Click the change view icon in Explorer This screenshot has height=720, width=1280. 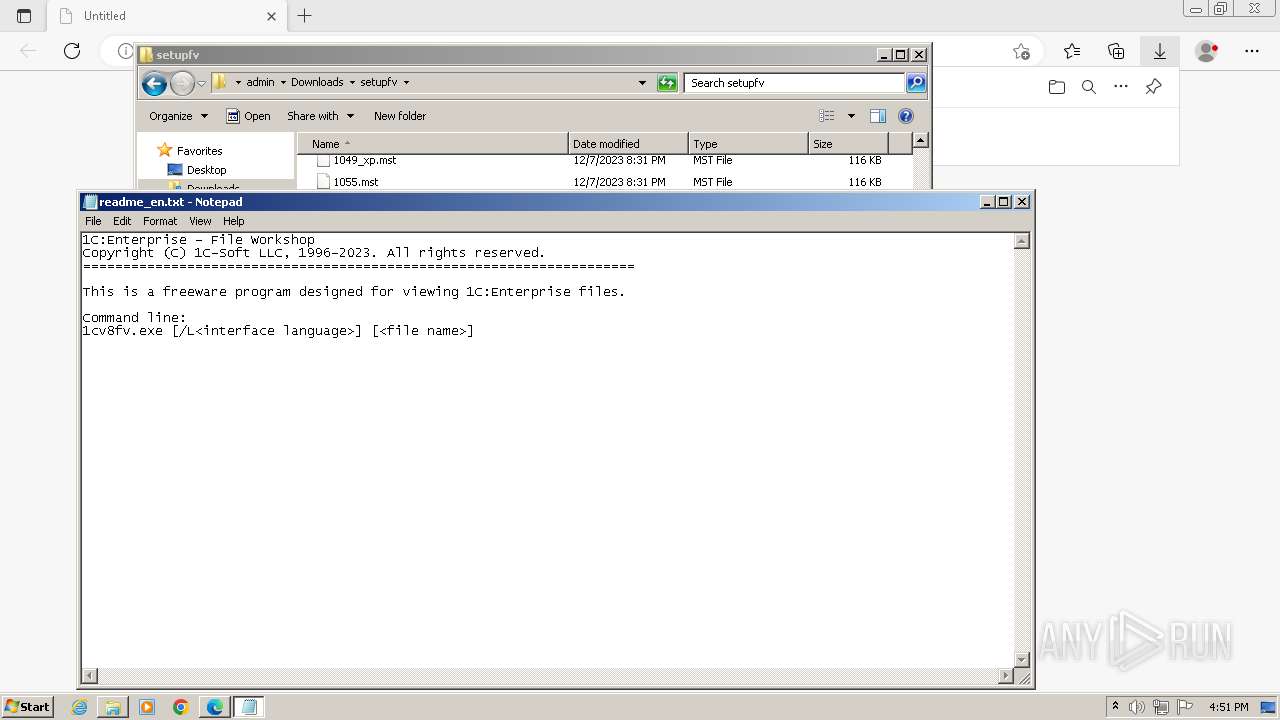826,116
